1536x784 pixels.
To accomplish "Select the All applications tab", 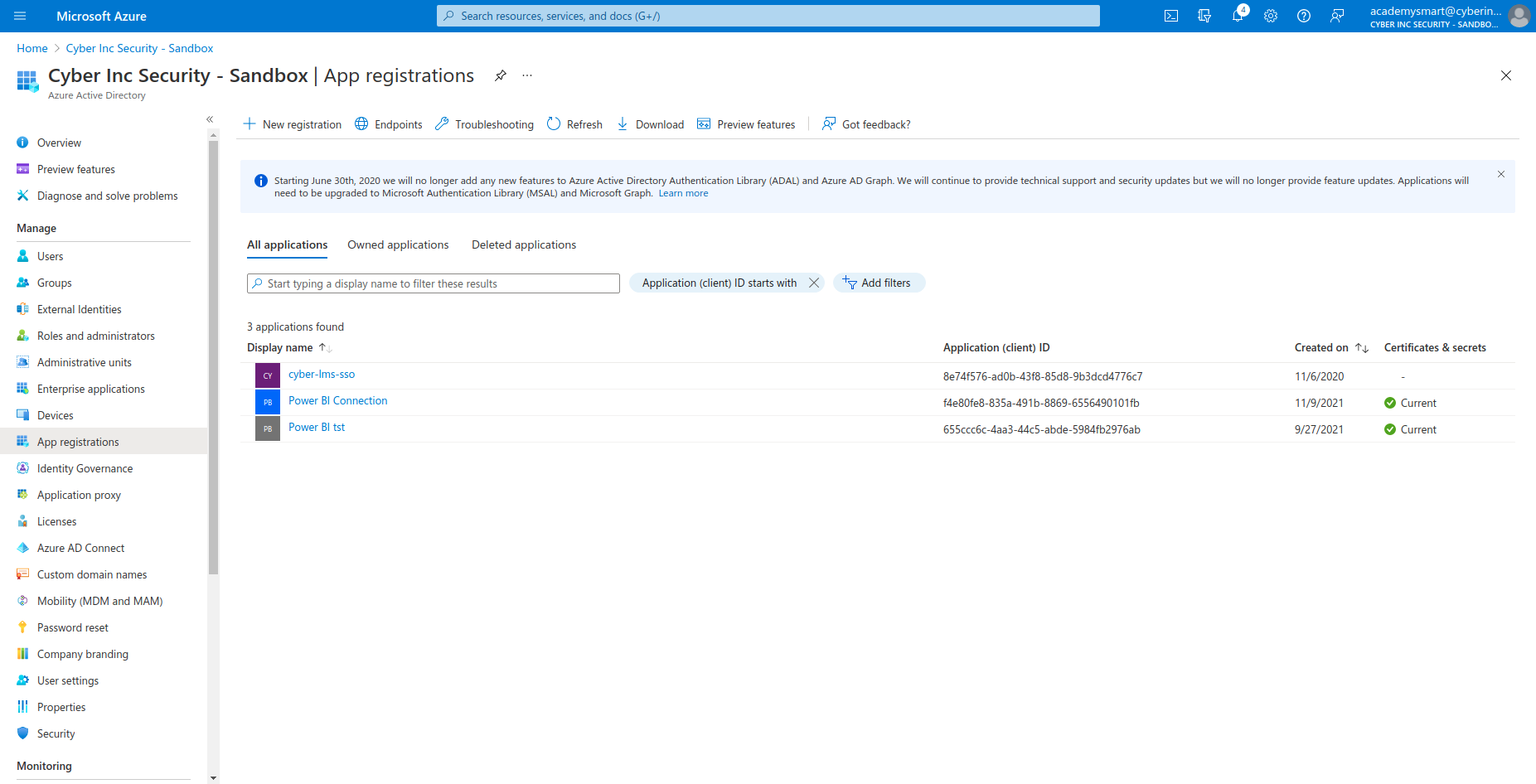I will [x=287, y=244].
